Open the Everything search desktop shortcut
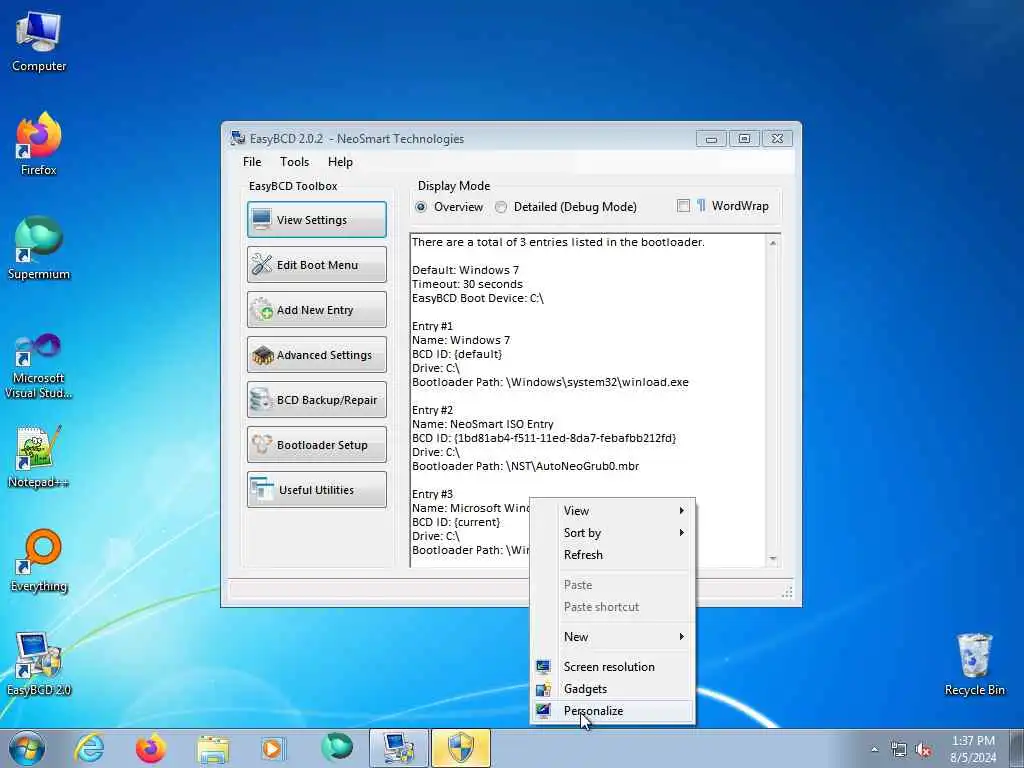1024x768 pixels. 39,560
